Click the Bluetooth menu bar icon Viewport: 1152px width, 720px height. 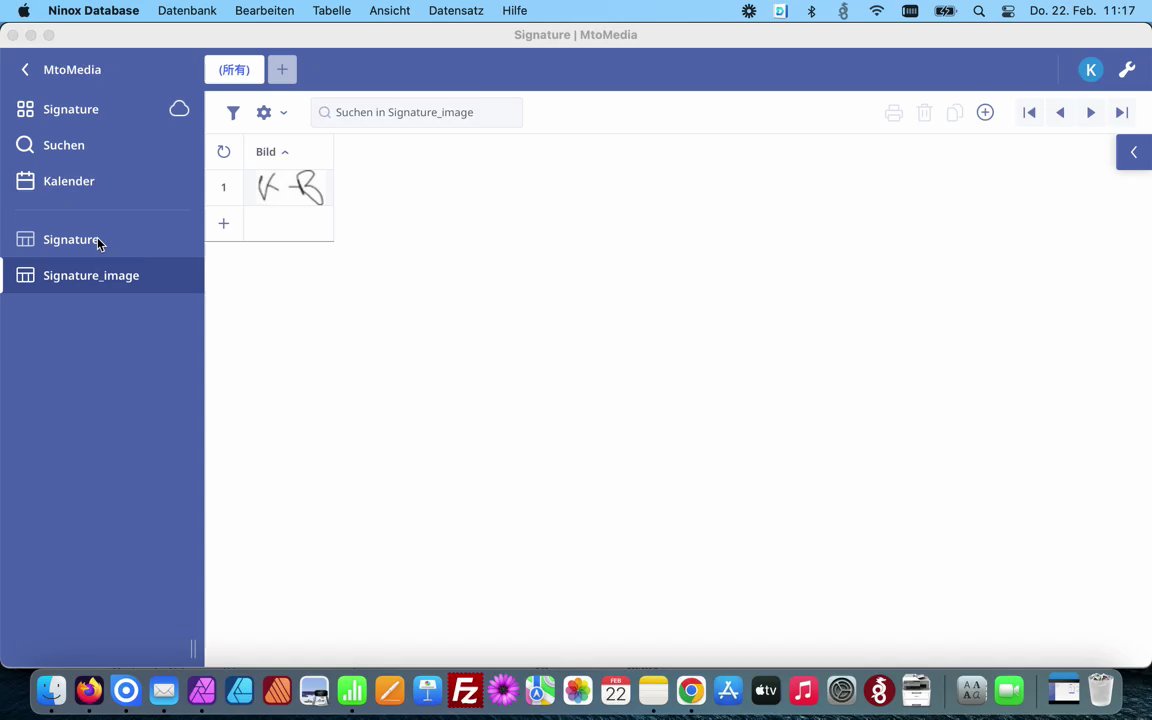click(812, 11)
